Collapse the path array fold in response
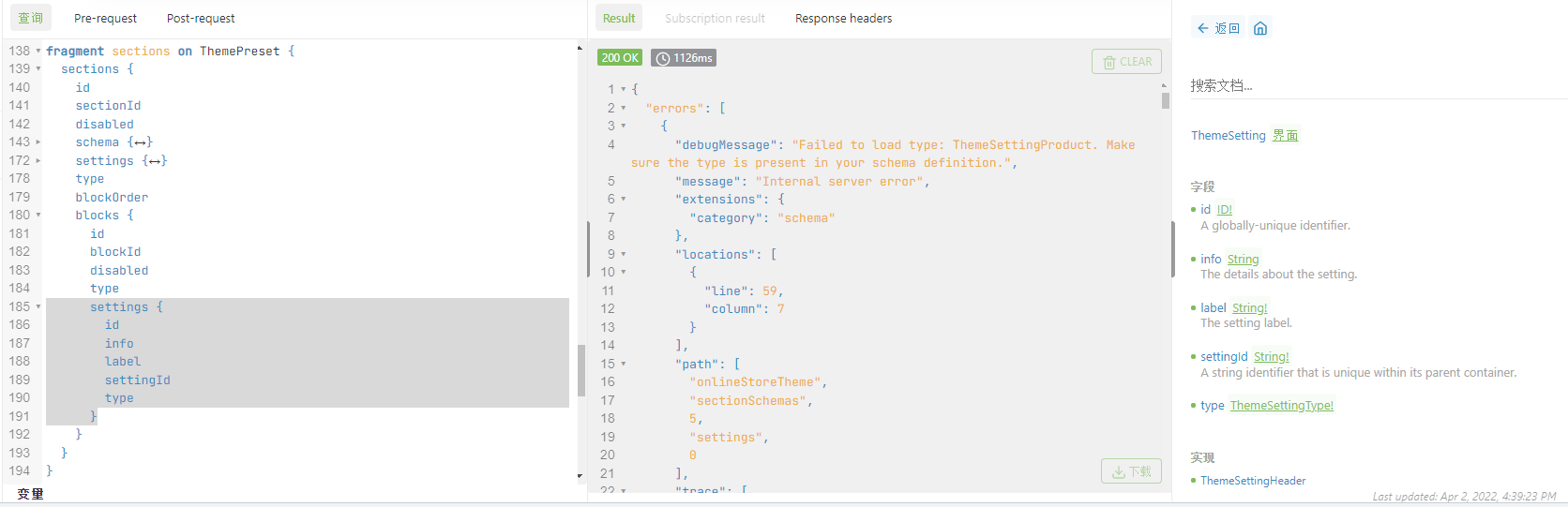The image size is (1568, 507). pyautogui.click(x=624, y=364)
